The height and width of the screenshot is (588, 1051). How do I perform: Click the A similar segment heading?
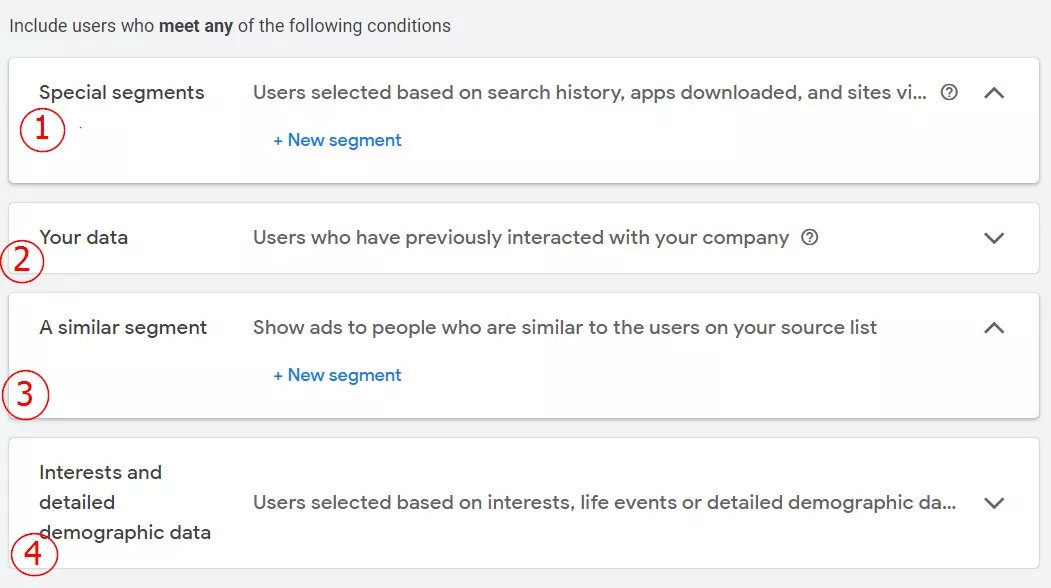tap(123, 328)
